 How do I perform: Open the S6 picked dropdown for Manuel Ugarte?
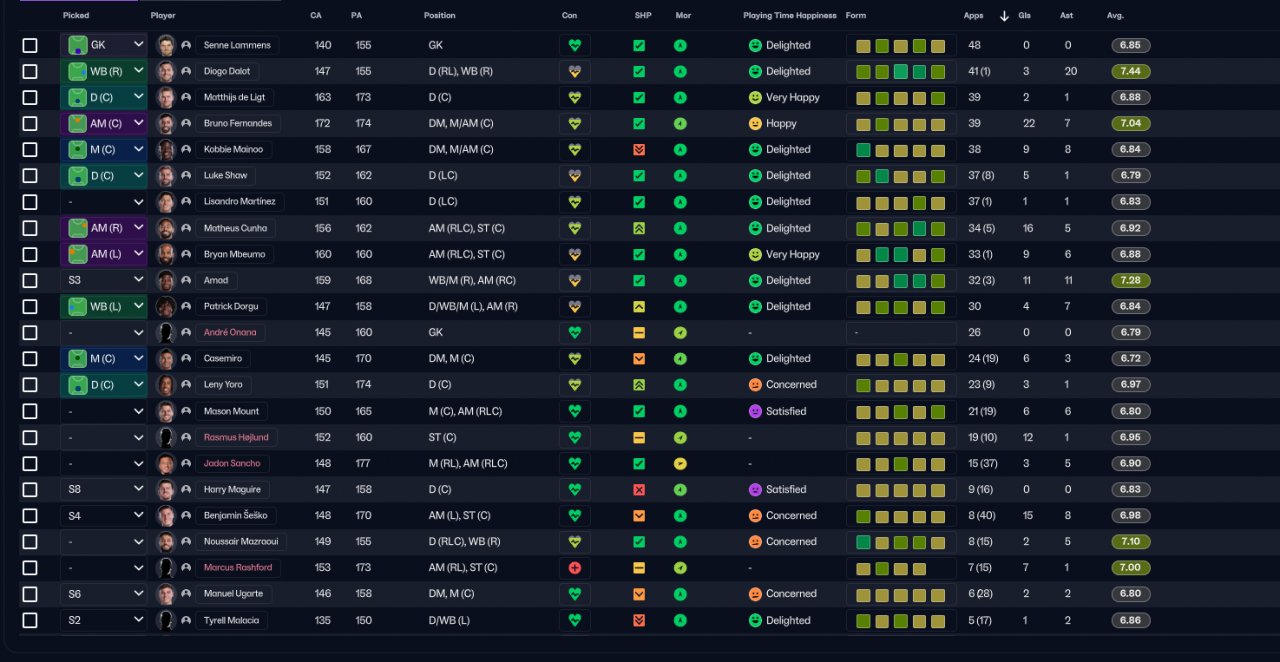click(x=104, y=594)
